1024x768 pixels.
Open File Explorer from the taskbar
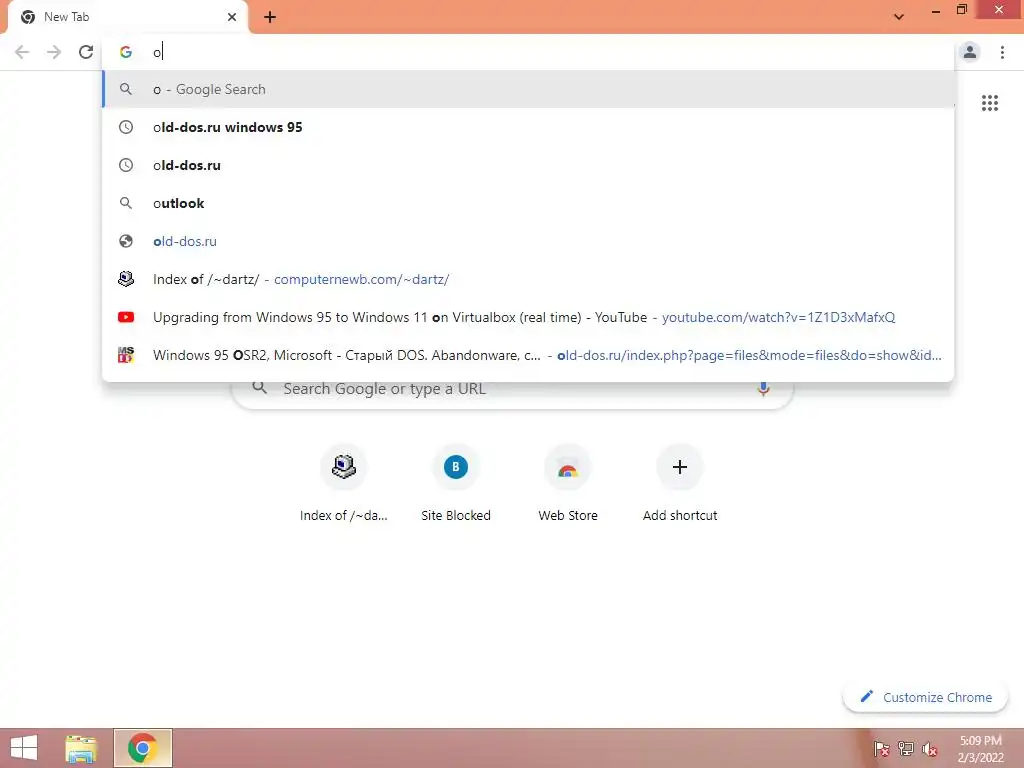81,748
